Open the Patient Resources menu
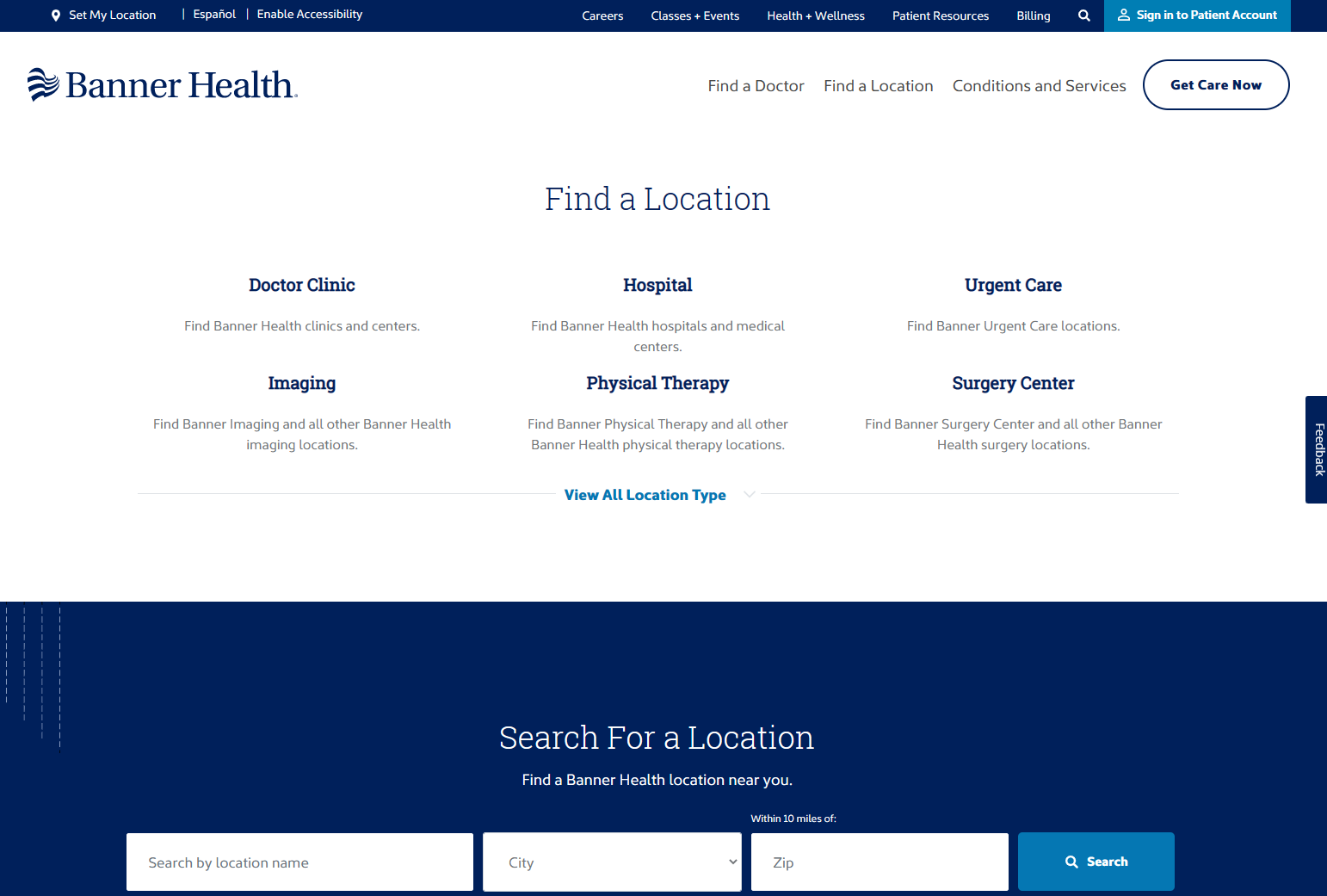 [x=940, y=15]
